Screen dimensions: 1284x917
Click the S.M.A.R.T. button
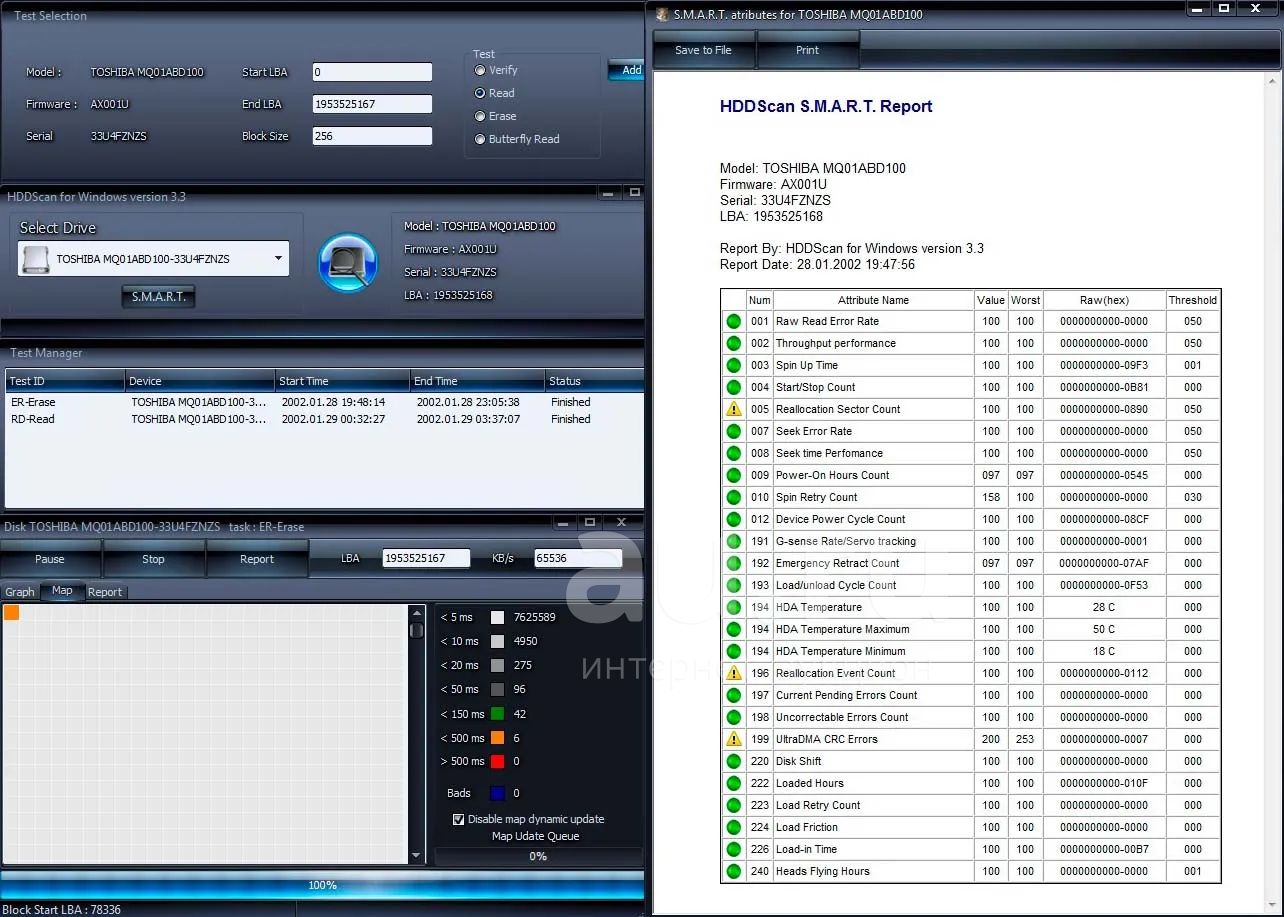coord(159,297)
